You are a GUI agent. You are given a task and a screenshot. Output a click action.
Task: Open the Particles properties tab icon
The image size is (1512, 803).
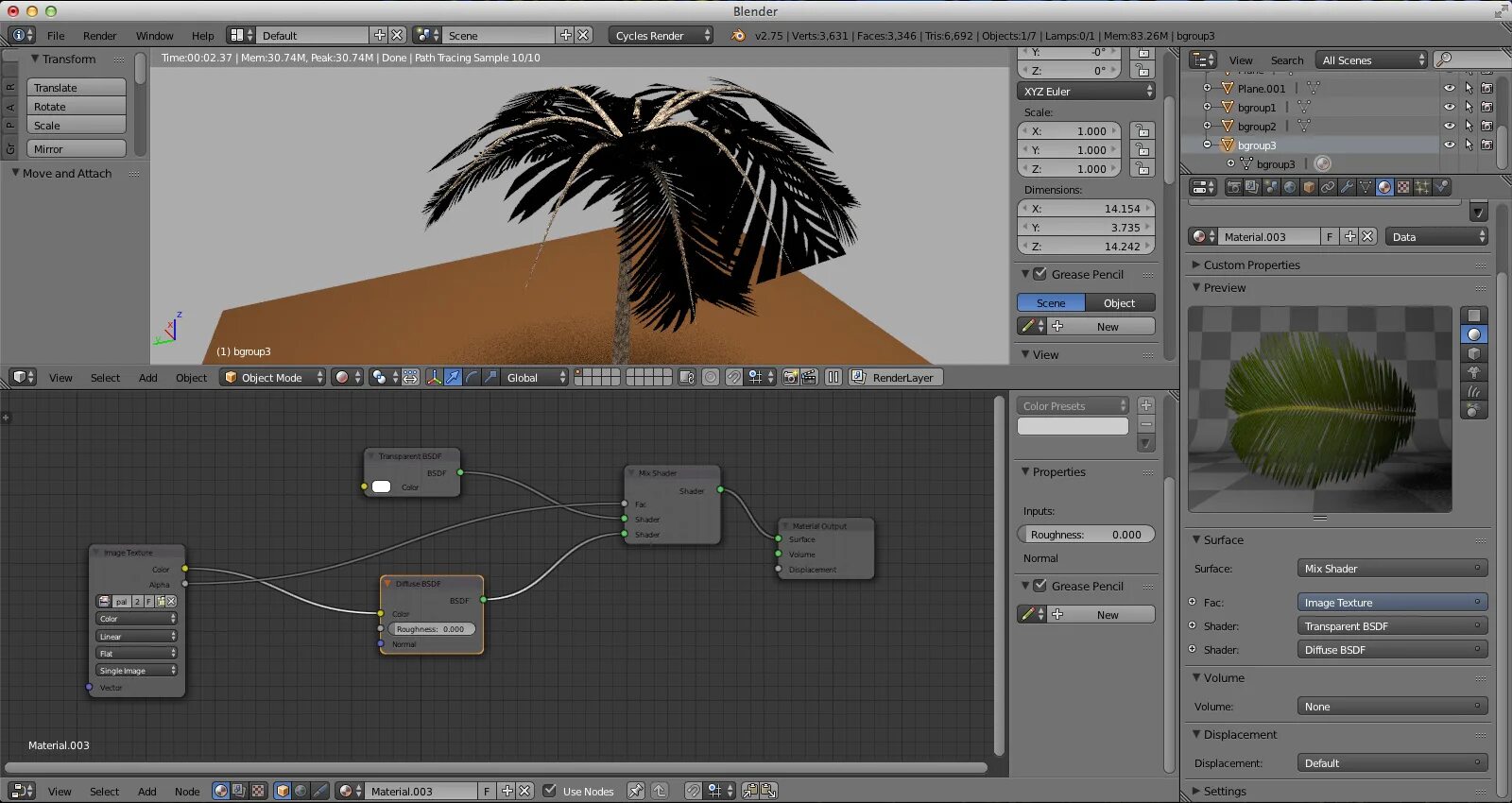(1422, 187)
